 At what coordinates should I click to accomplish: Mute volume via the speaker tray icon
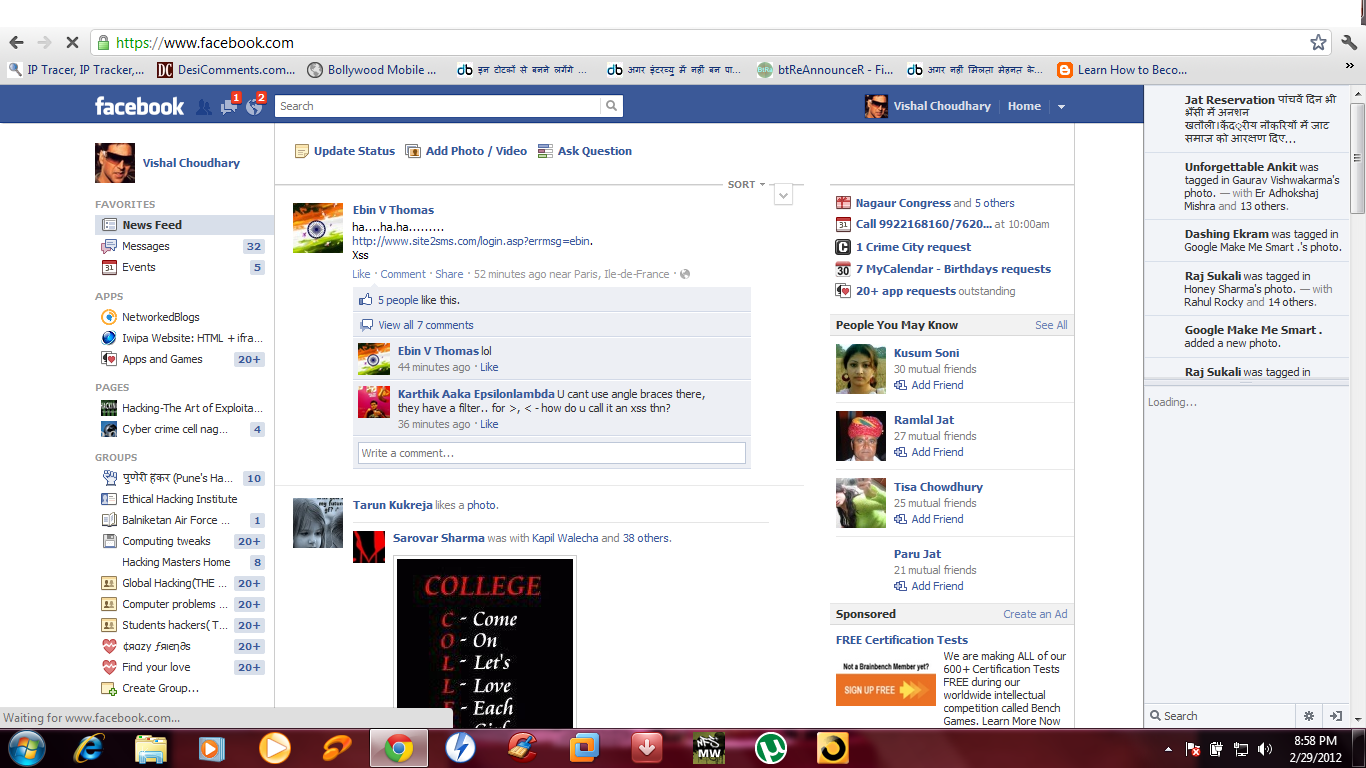(x=1262, y=747)
